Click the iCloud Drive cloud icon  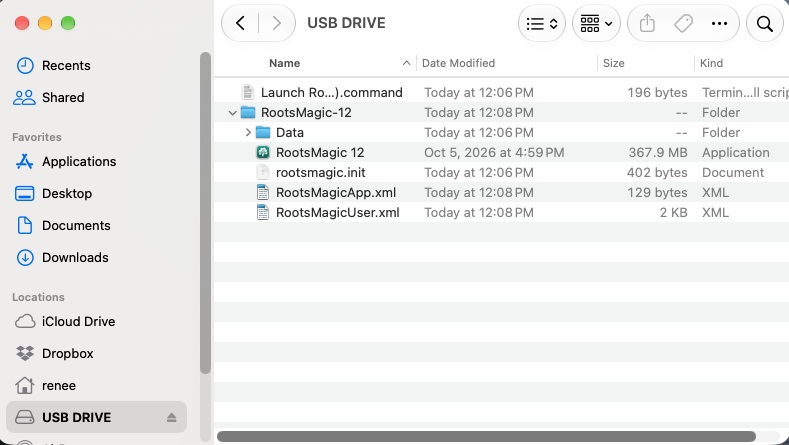[25, 321]
